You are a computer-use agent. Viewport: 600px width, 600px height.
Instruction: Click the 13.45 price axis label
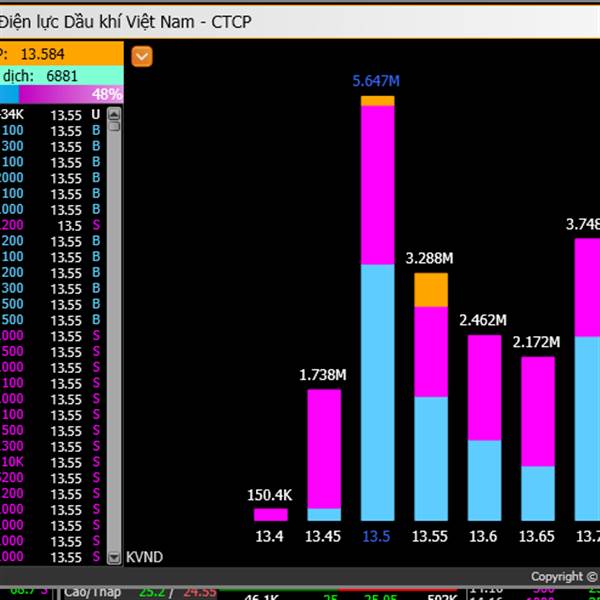point(323,536)
